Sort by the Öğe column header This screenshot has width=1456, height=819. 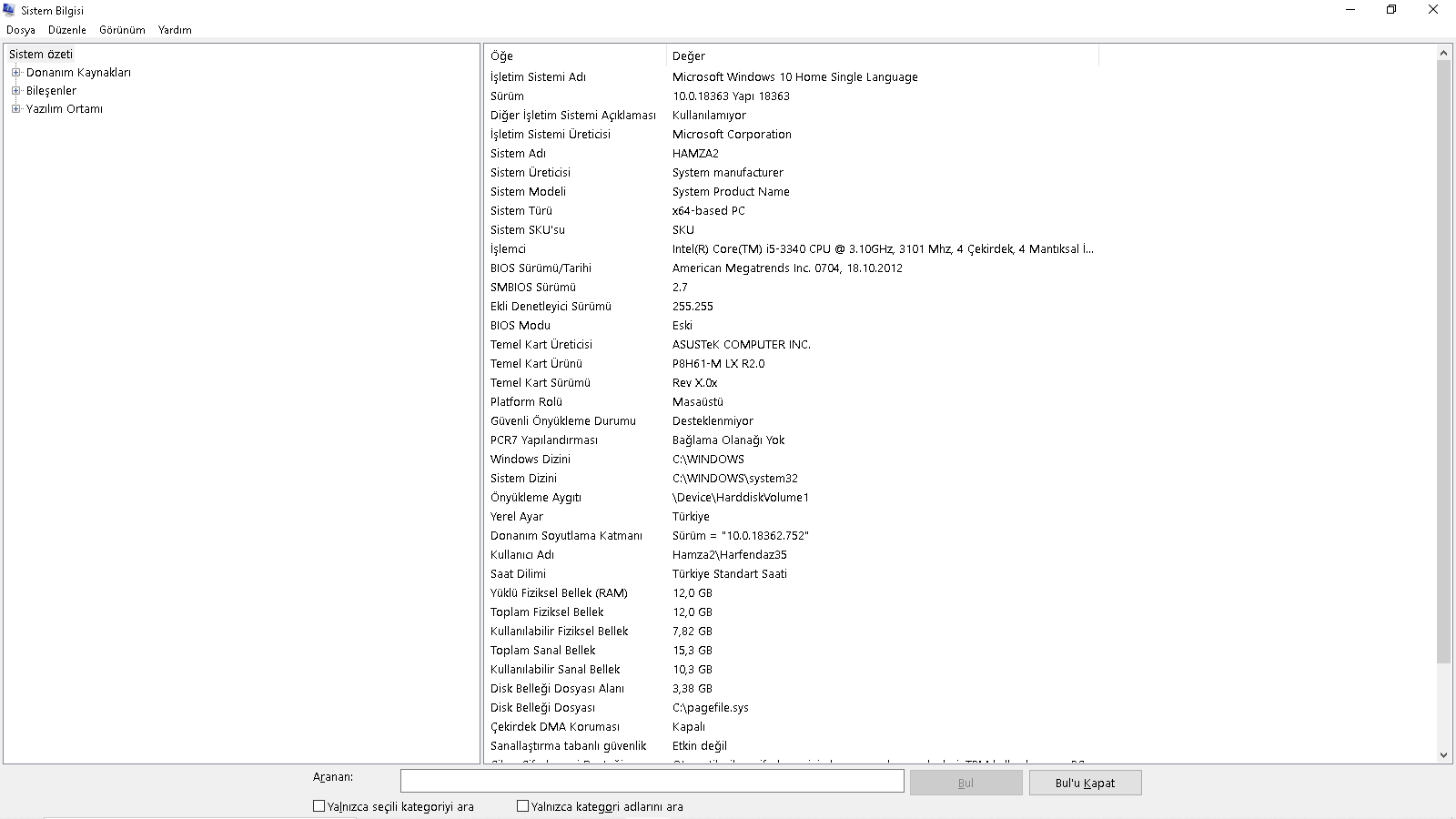(x=575, y=56)
